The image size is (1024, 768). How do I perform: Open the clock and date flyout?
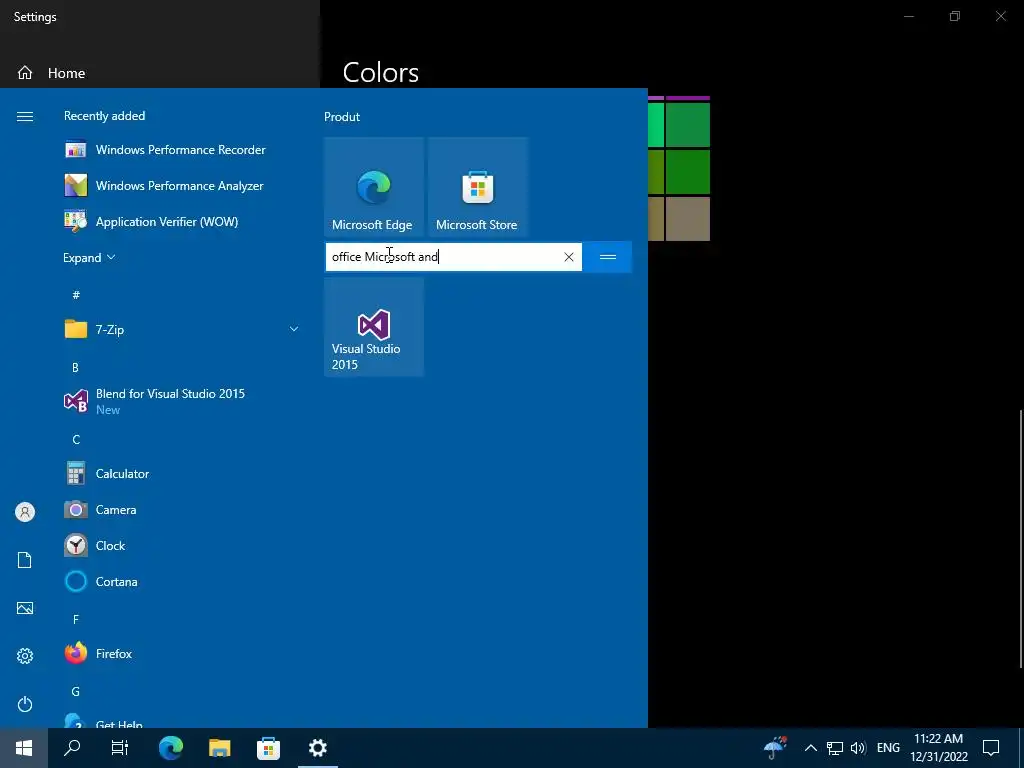938,748
